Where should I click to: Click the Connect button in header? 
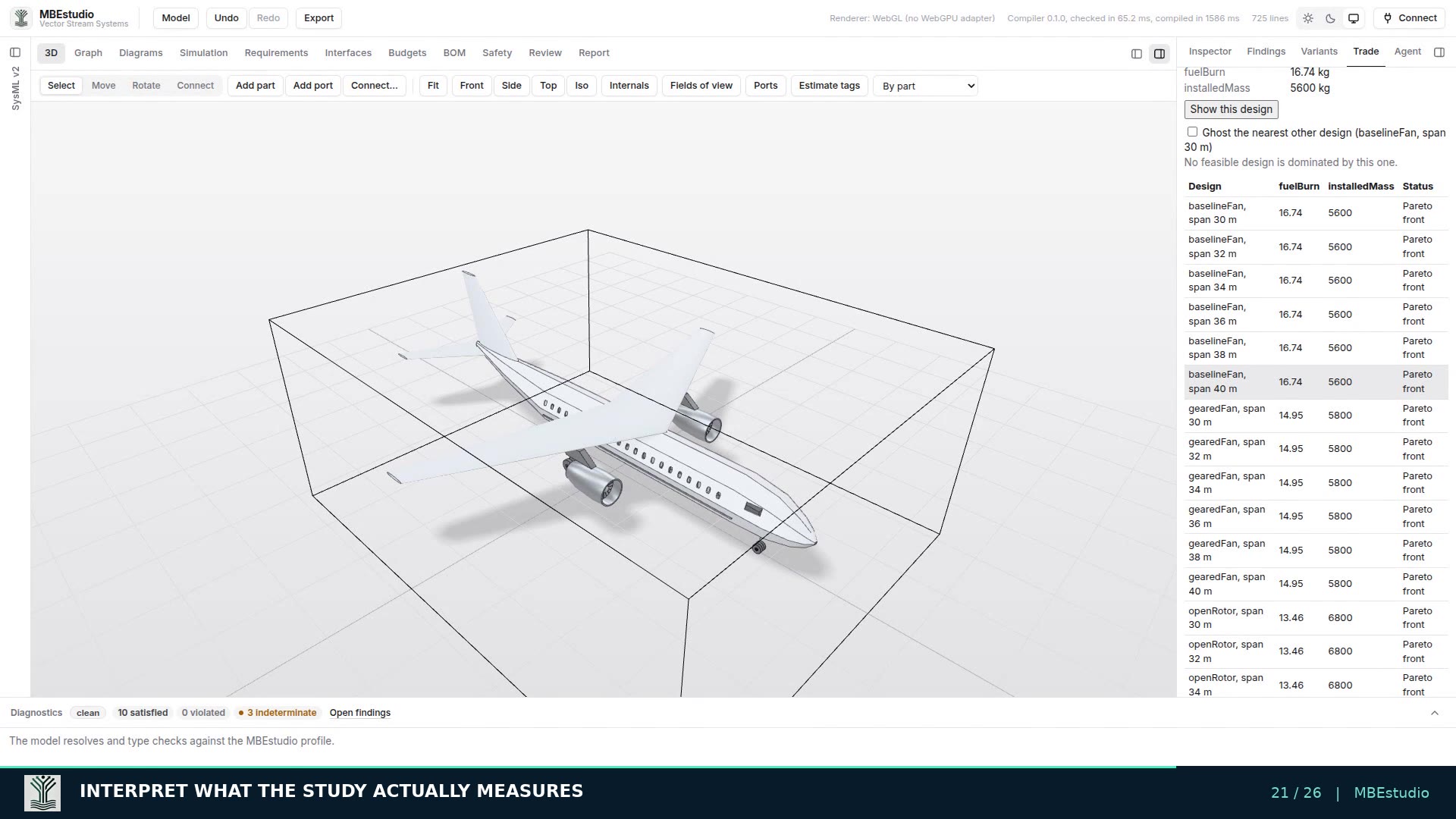(x=1410, y=18)
